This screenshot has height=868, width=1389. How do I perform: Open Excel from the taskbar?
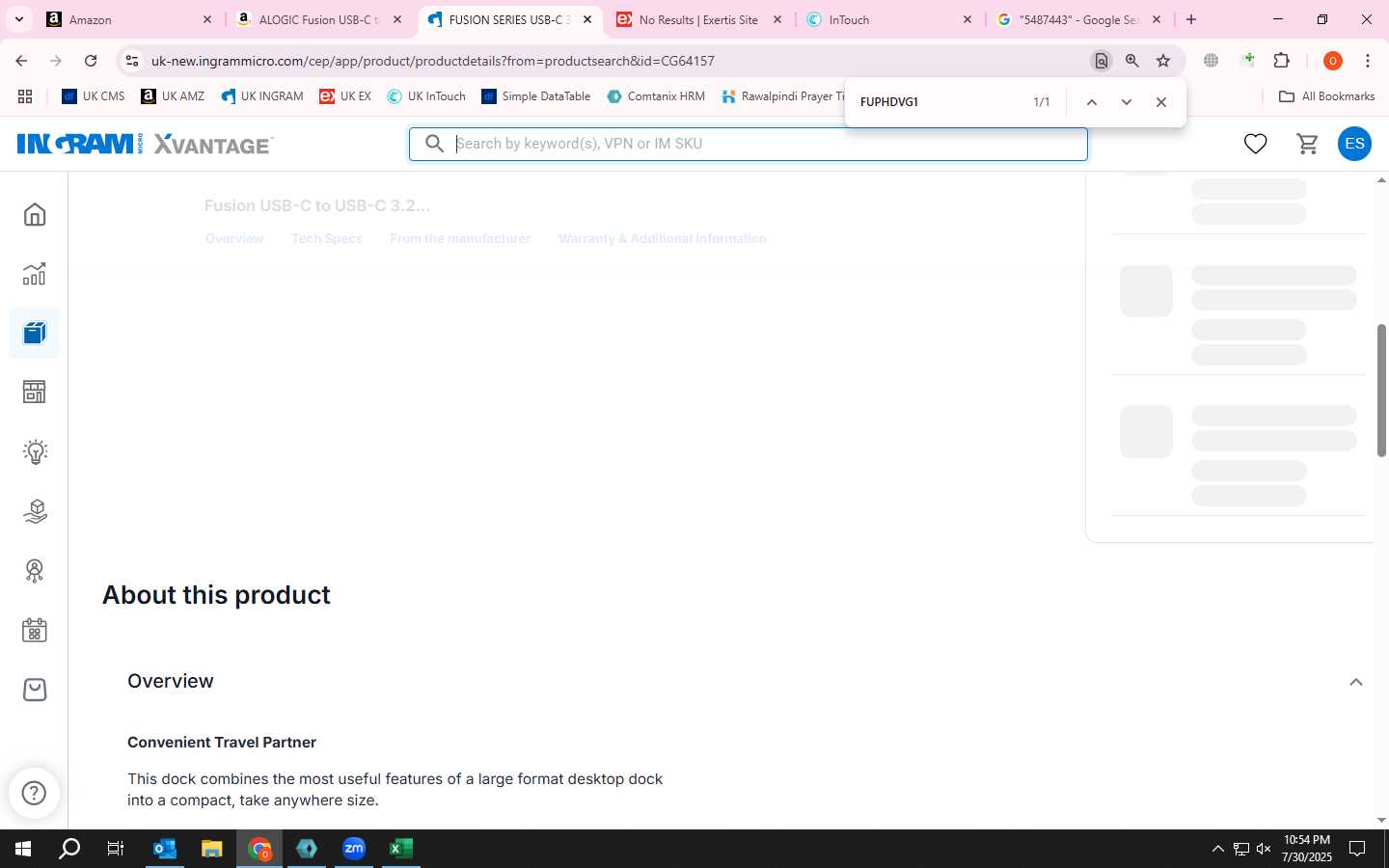pyautogui.click(x=401, y=849)
